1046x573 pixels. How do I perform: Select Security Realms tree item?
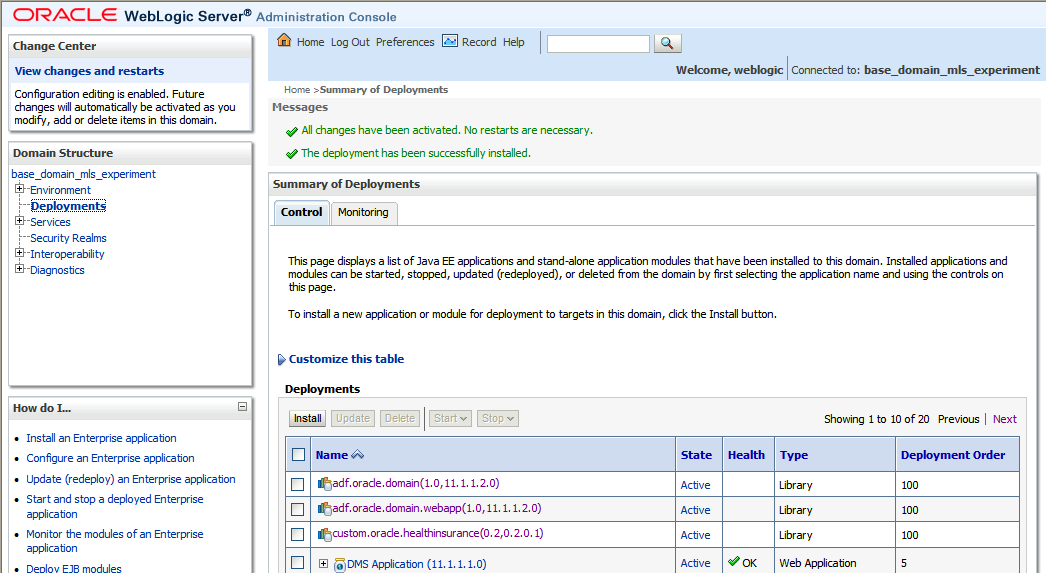[68, 238]
